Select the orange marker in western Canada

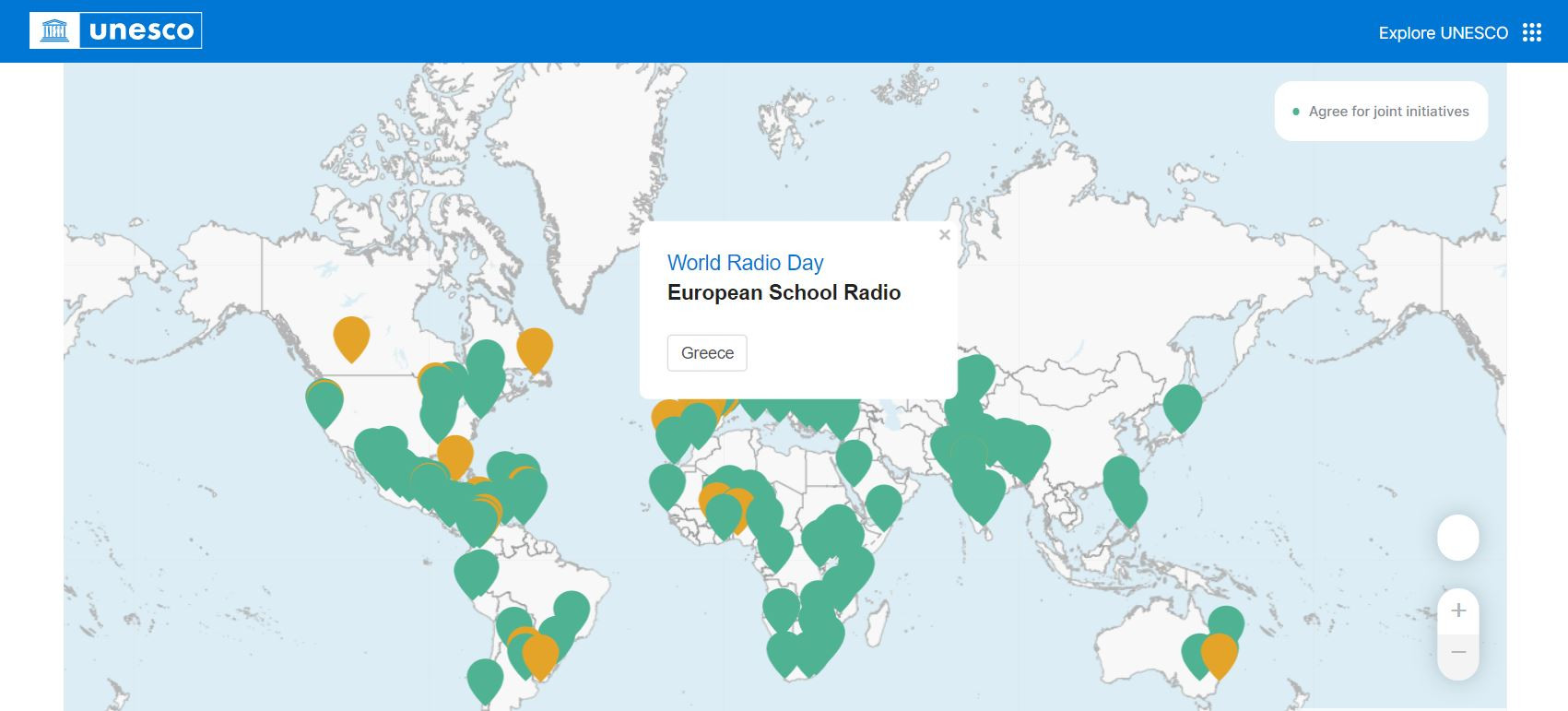[351, 334]
